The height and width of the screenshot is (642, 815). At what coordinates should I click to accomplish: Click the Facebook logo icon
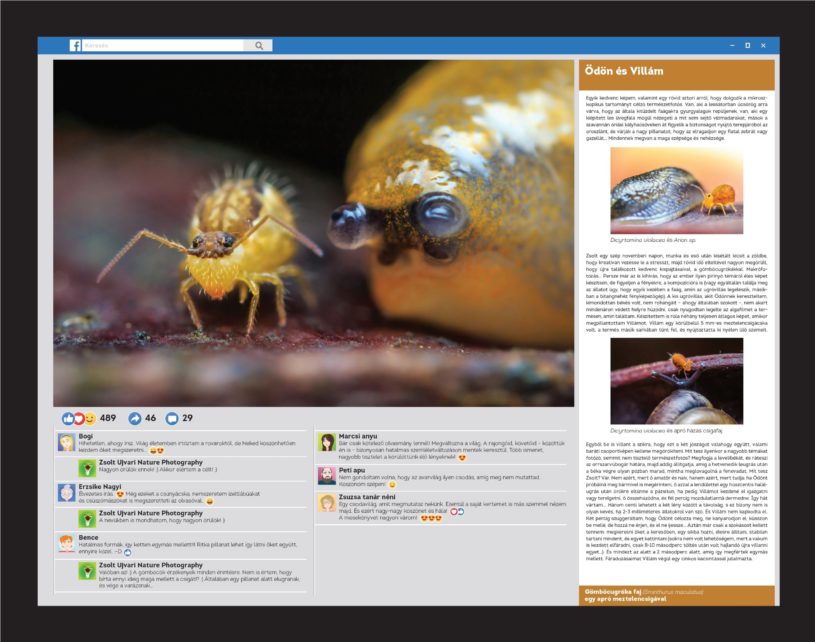[x=75, y=45]
